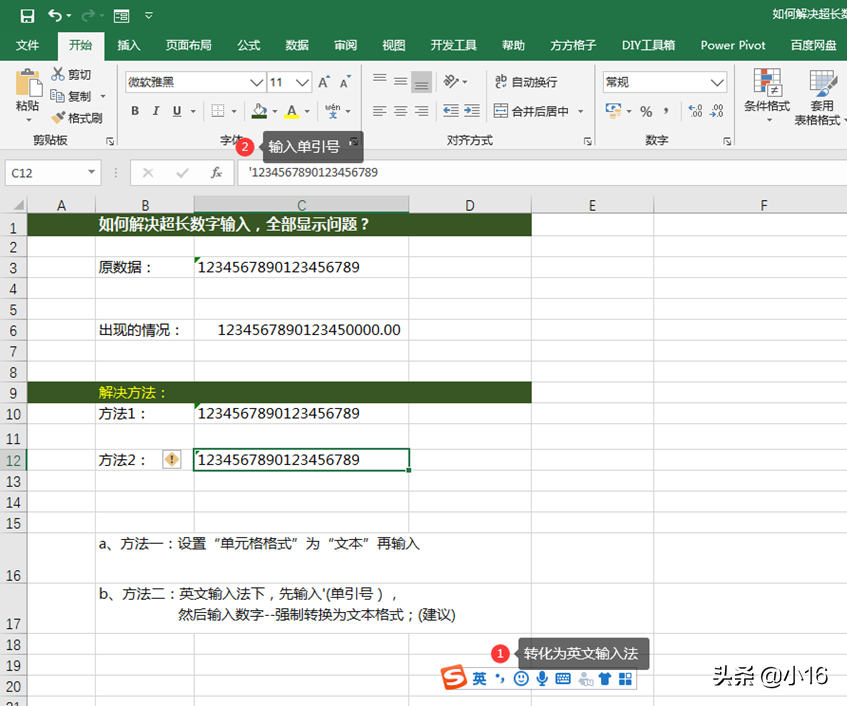The image size is (847, 706).
Task: Click the Save icon in quick access toolbar
Action: pos(27,16)
